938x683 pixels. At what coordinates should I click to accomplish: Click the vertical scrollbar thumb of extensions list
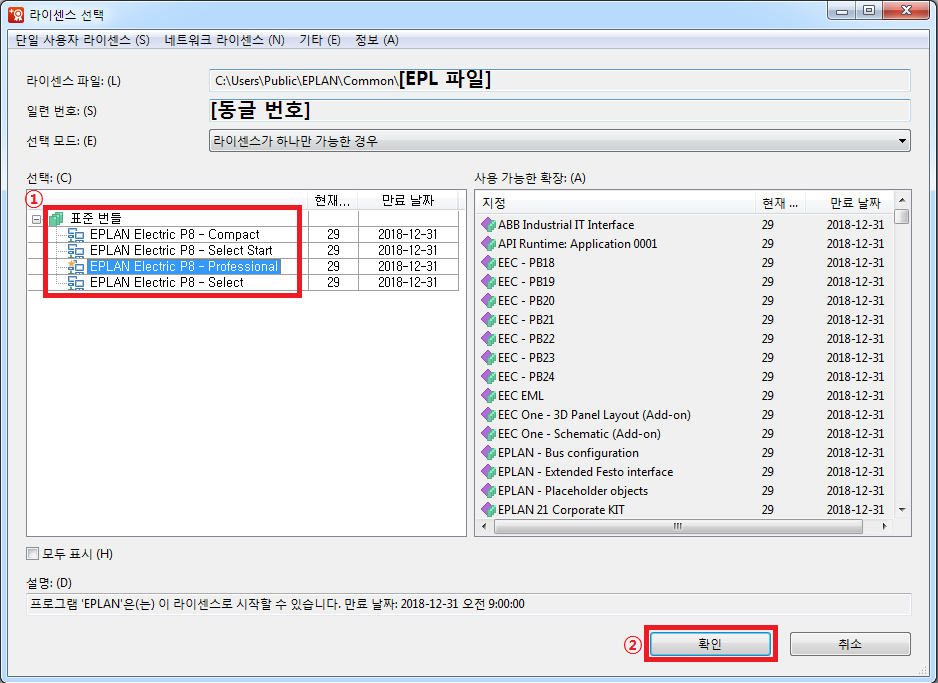coord(902,216)
